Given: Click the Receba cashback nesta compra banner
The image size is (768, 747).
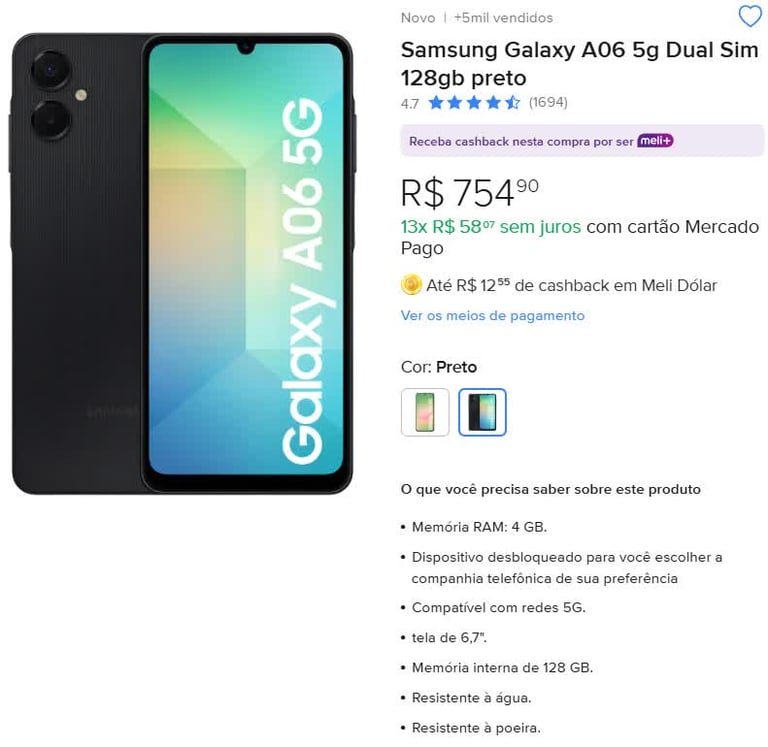Looking at the screenshot, I should point(582,141).
